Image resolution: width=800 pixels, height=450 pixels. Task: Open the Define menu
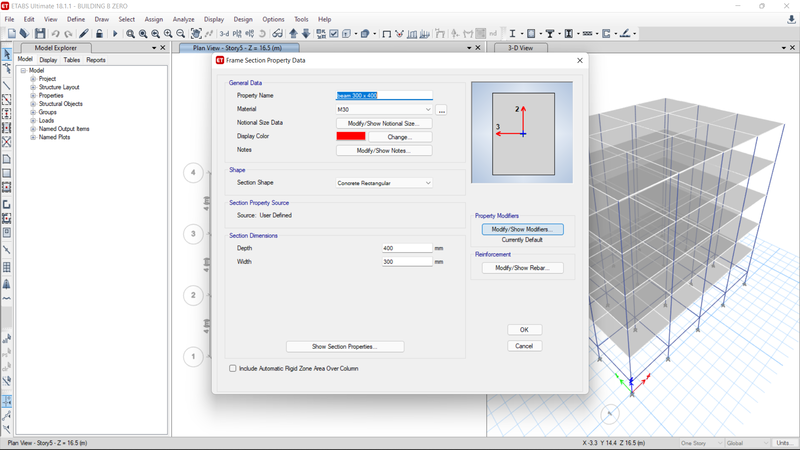coord(76,19)
